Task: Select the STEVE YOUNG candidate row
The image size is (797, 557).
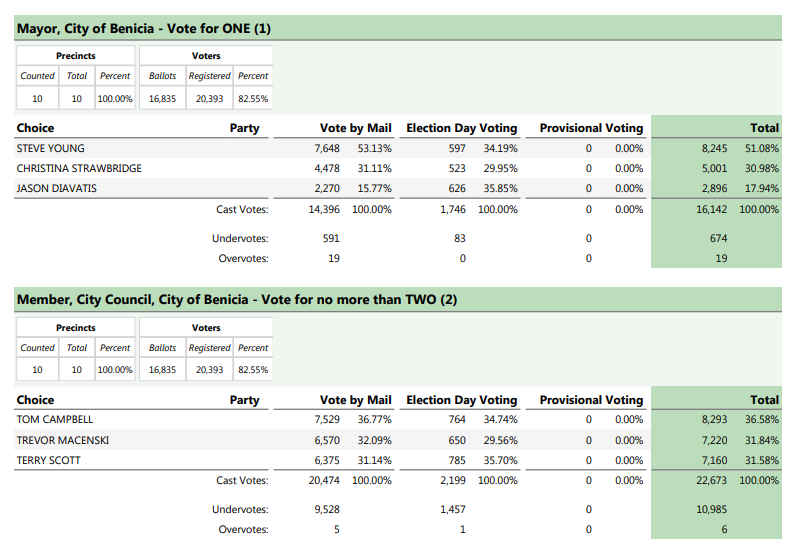Action: point(51,148)
